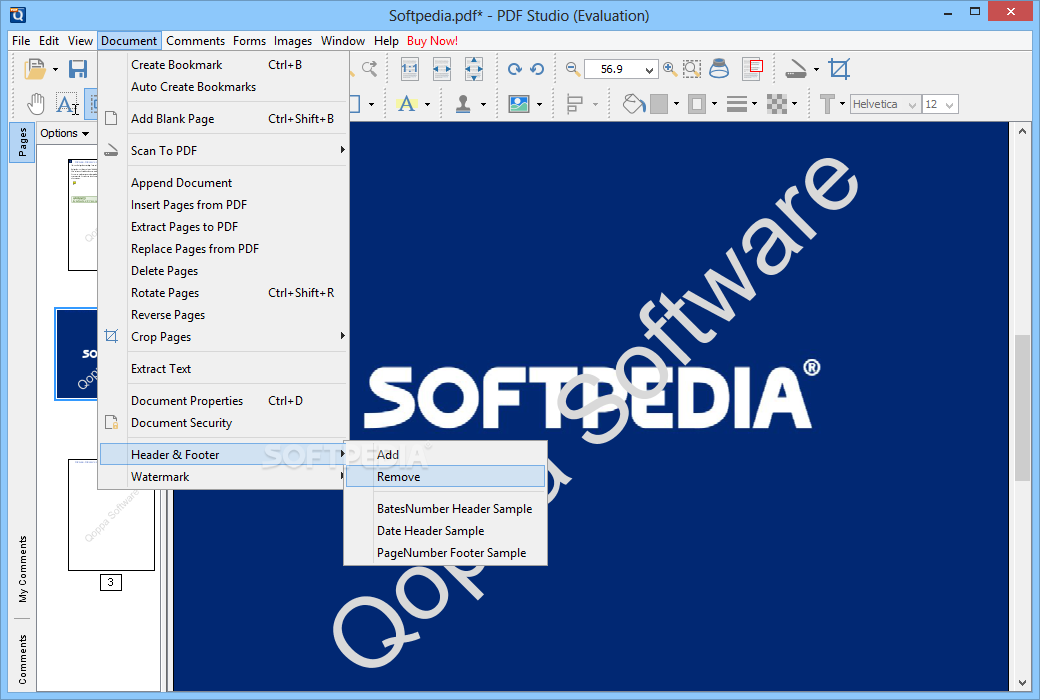Switch to the My Comments side tab
The width and height of the screenshot is (1040, 700).
[23, 569]
